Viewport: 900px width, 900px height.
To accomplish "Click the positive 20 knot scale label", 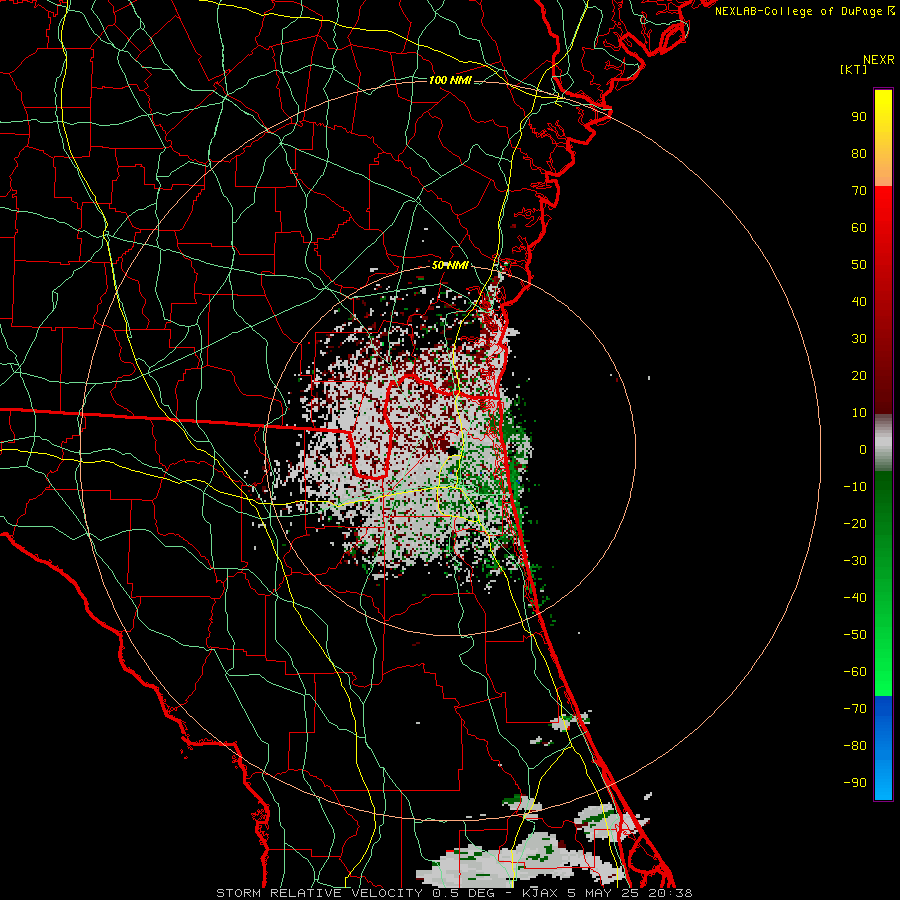I will click(x=859, y=375).
